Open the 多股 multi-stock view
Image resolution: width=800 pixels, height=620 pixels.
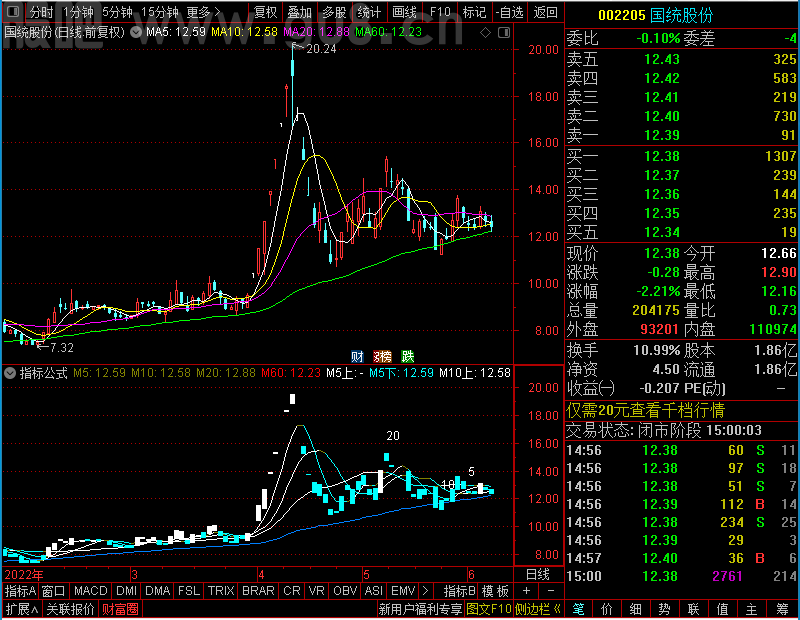(x=334, y=12)
